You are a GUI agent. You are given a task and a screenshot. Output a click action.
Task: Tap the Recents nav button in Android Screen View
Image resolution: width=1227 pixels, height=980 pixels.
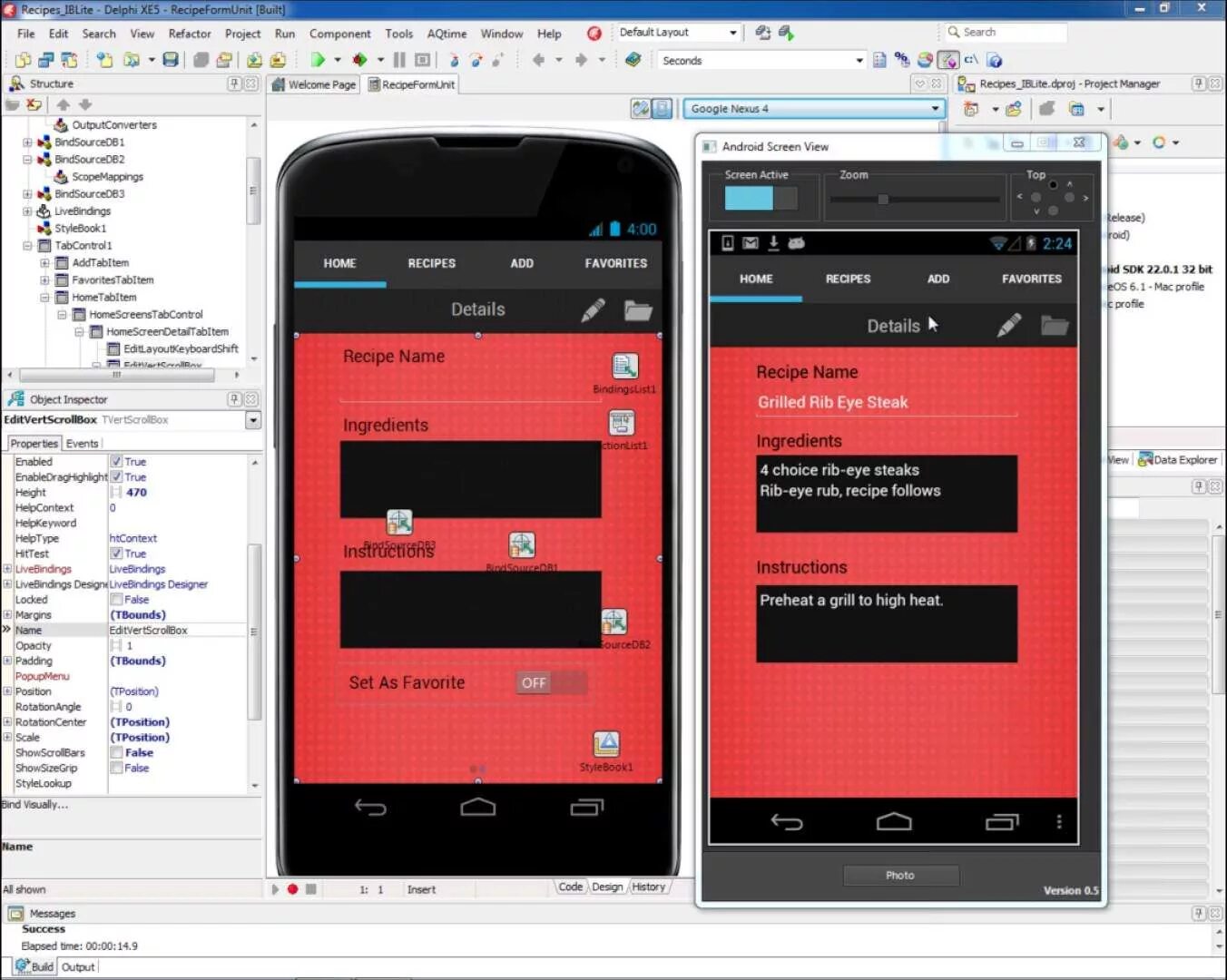pyautogui.click(x=1002, y=822)
